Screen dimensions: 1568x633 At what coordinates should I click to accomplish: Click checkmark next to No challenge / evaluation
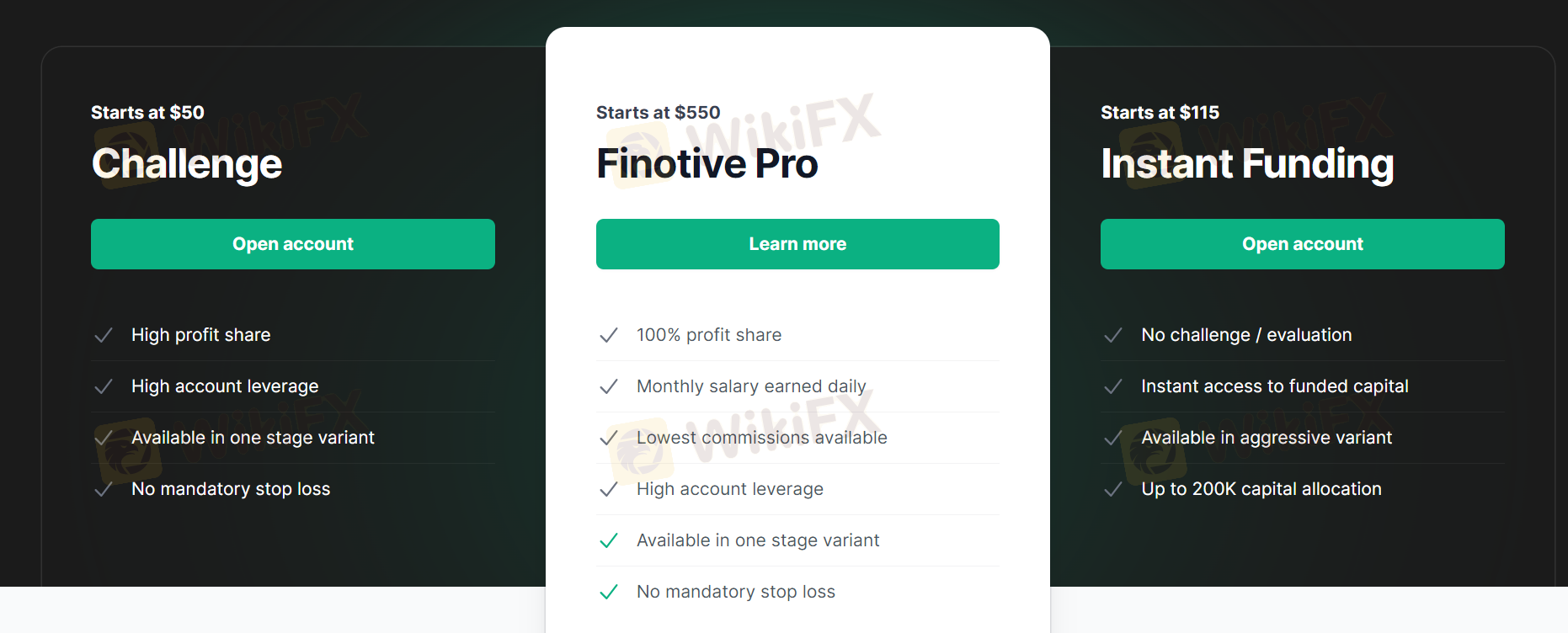click(x=1113, y=335)
